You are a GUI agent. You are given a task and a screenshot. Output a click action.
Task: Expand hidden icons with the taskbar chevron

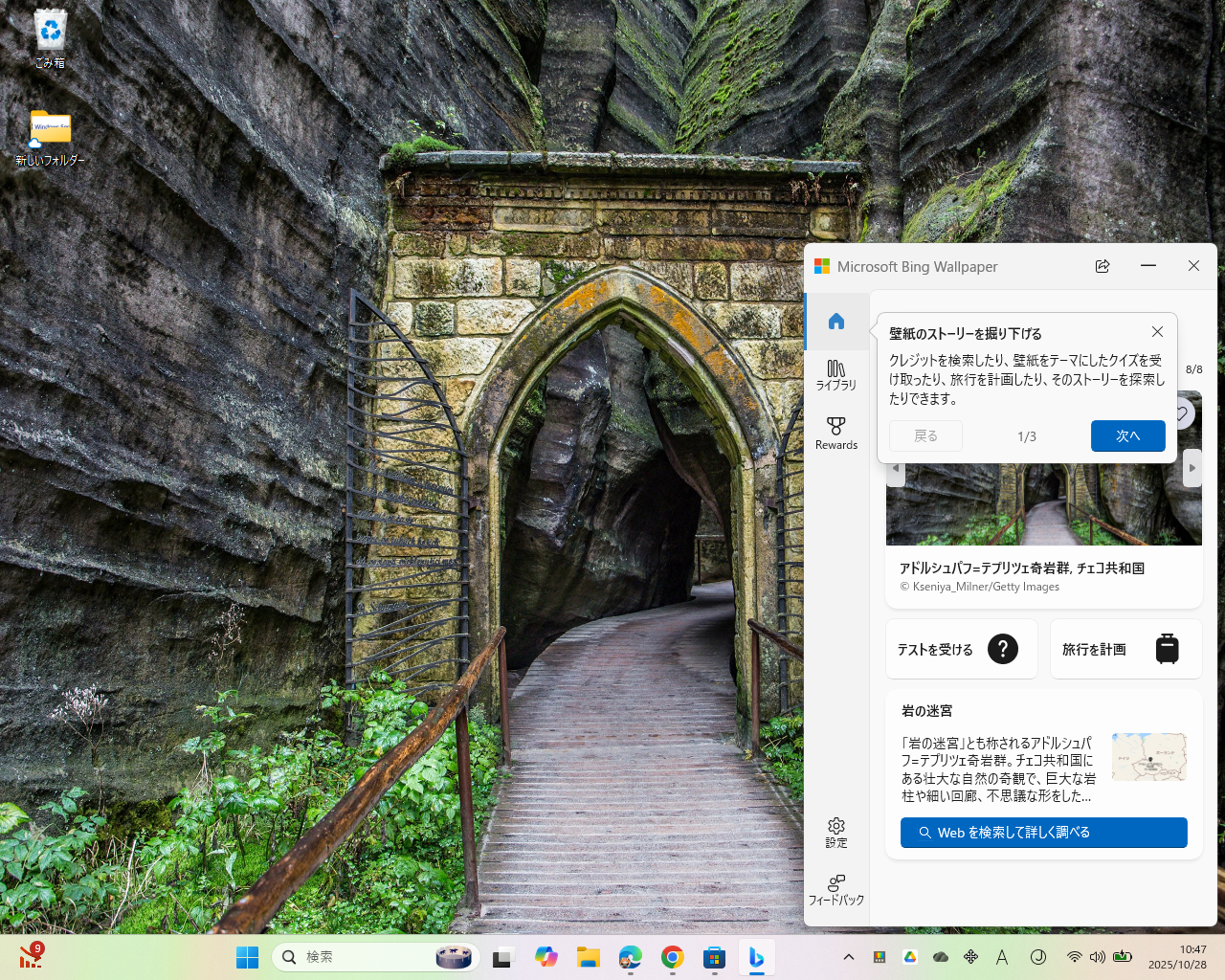point(848,956)
